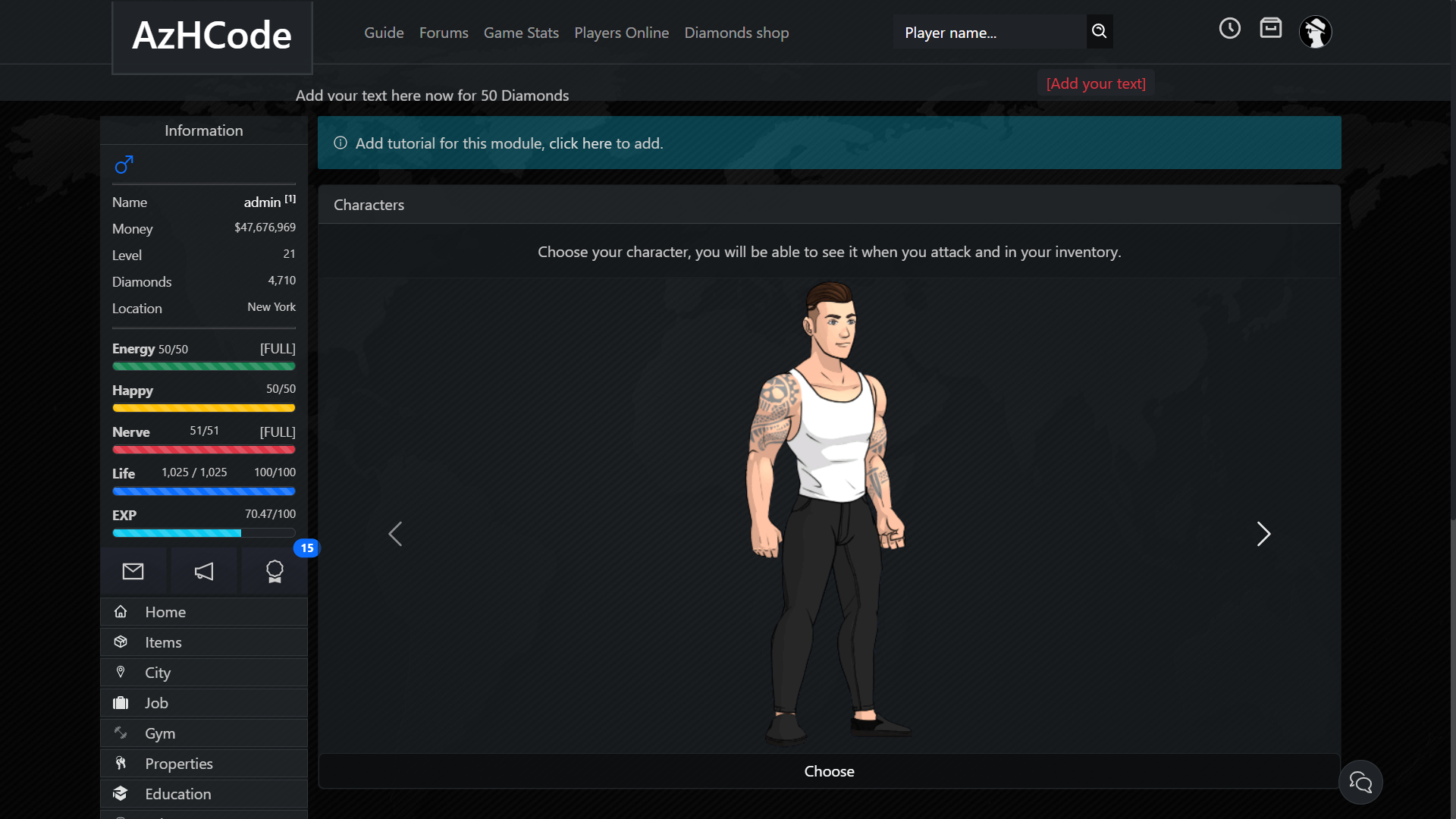Open the Forums menu item
The height and width of the screenshot is (819, 1456).
444,33
